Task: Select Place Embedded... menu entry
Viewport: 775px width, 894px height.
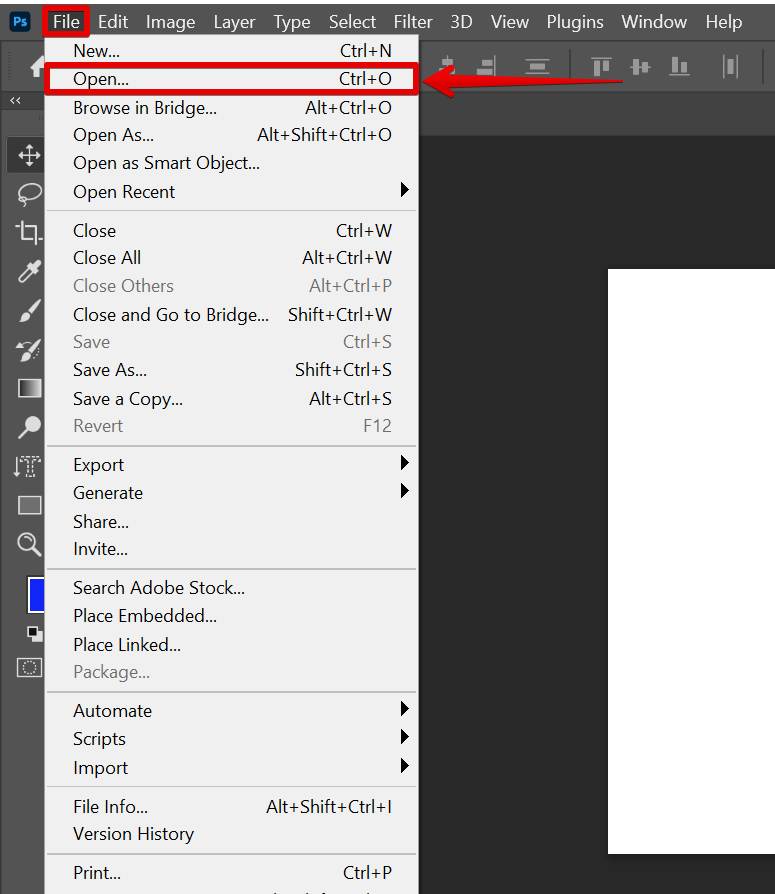Action: click(x=145, y=616)
